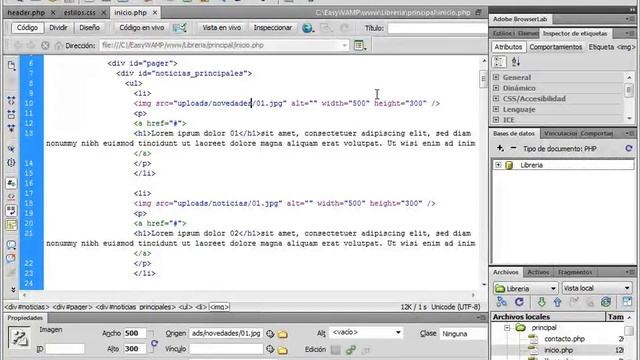This screenshot has width=640, height=360.
Task: Click the globe preview in browser icon
Action: click(x=307, y=28)
